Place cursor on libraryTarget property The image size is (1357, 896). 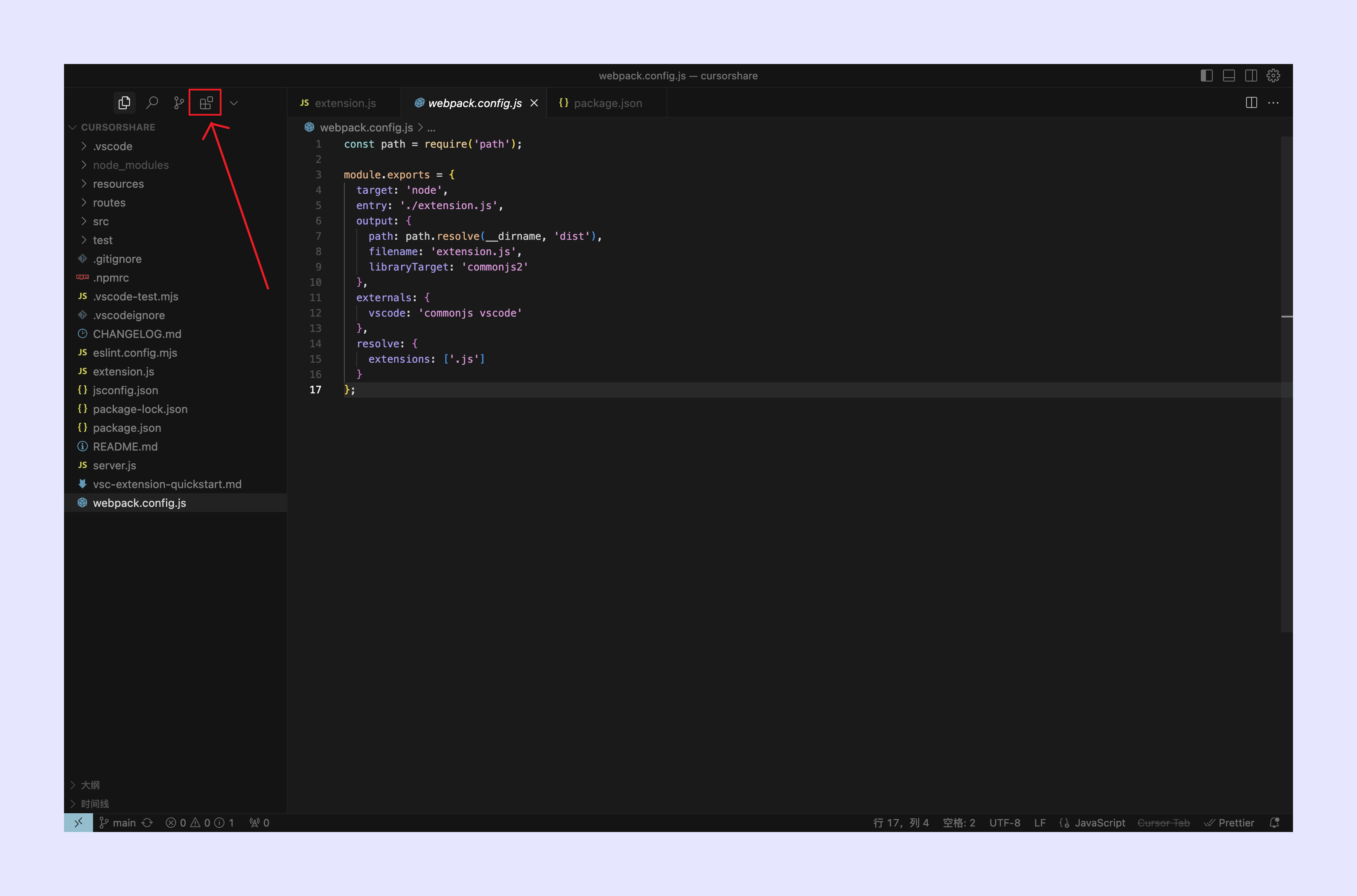408,267
